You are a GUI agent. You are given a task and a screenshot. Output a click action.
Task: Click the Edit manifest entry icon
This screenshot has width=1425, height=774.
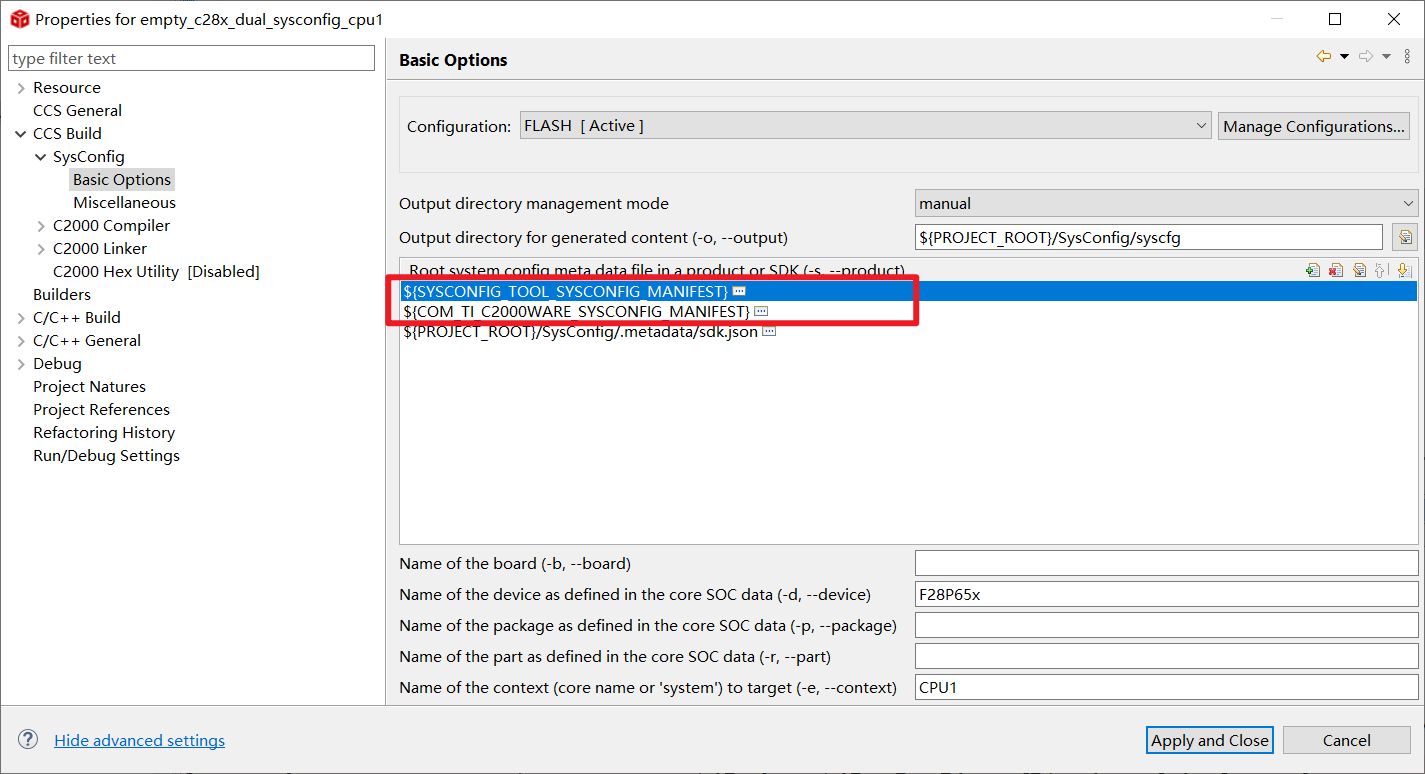click(1359, 270)
